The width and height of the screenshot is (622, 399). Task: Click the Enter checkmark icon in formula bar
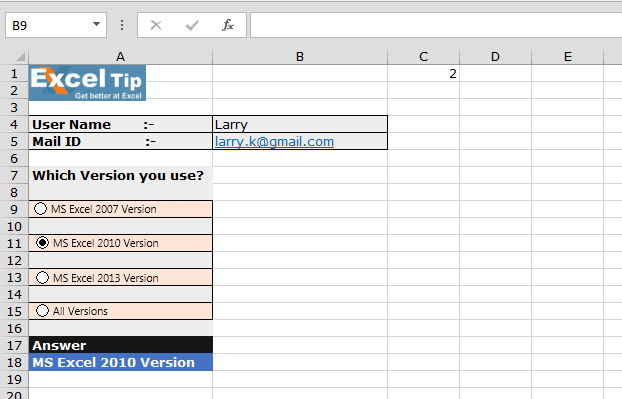point(192,25)
